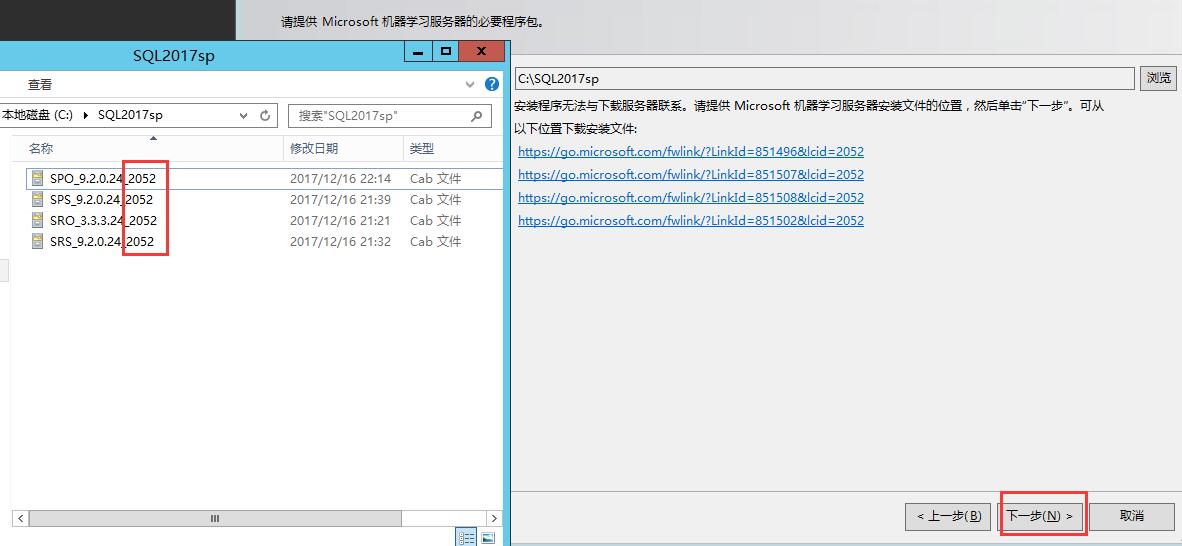Refresh the SQL2017sp folder address bar
Image resolution: width=1182 pixels, height=546 pixels.
click(x=265, y=115)
